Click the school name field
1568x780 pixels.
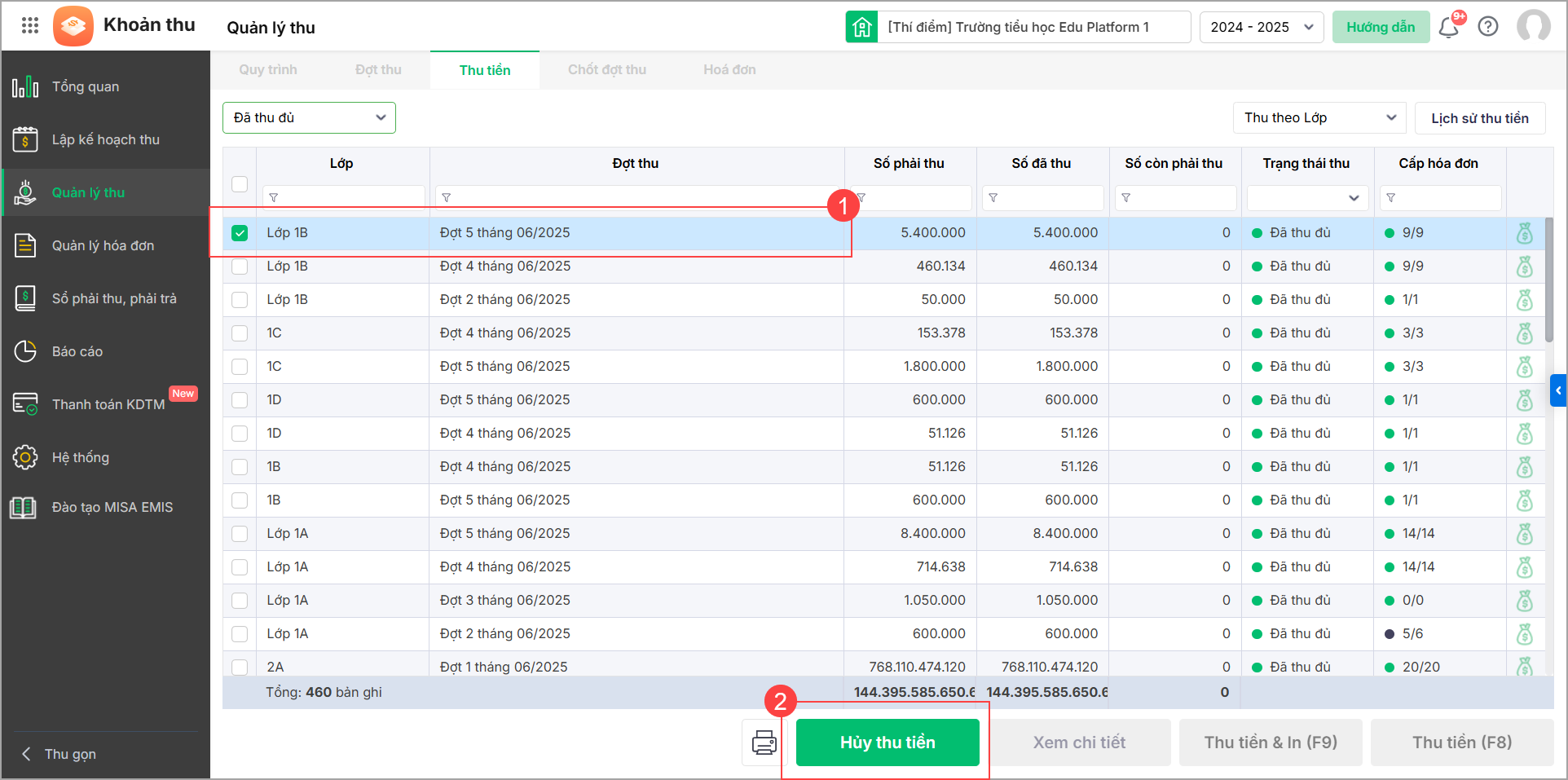tap(1034, 27)
